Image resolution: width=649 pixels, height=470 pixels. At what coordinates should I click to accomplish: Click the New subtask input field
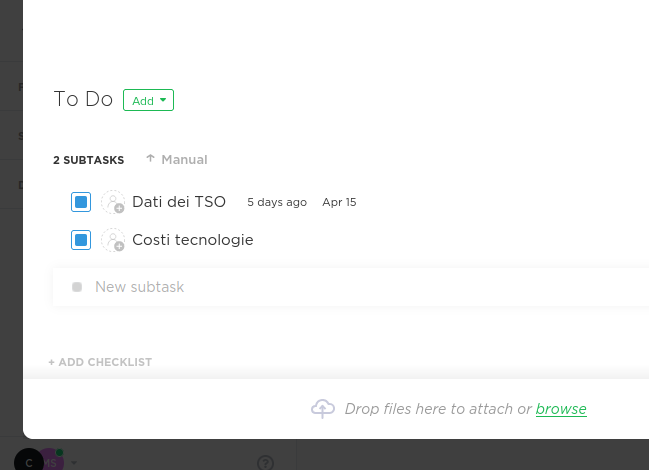[x=351, y=287]
